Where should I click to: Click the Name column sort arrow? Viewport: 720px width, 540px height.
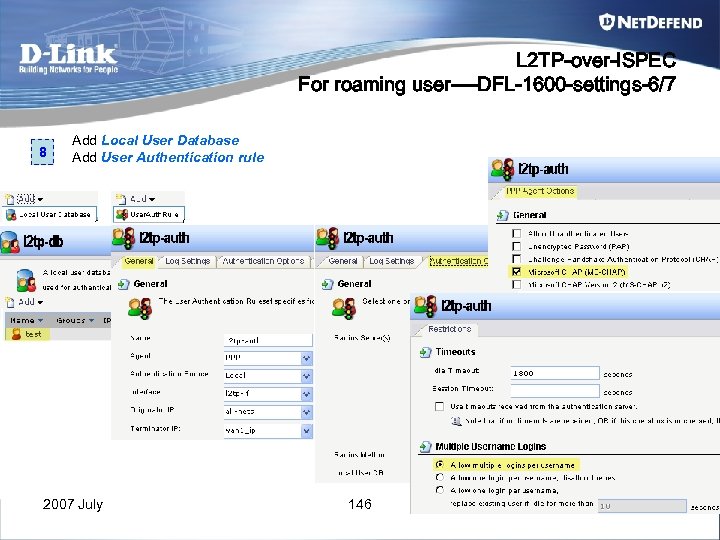(x=41, y=321)
